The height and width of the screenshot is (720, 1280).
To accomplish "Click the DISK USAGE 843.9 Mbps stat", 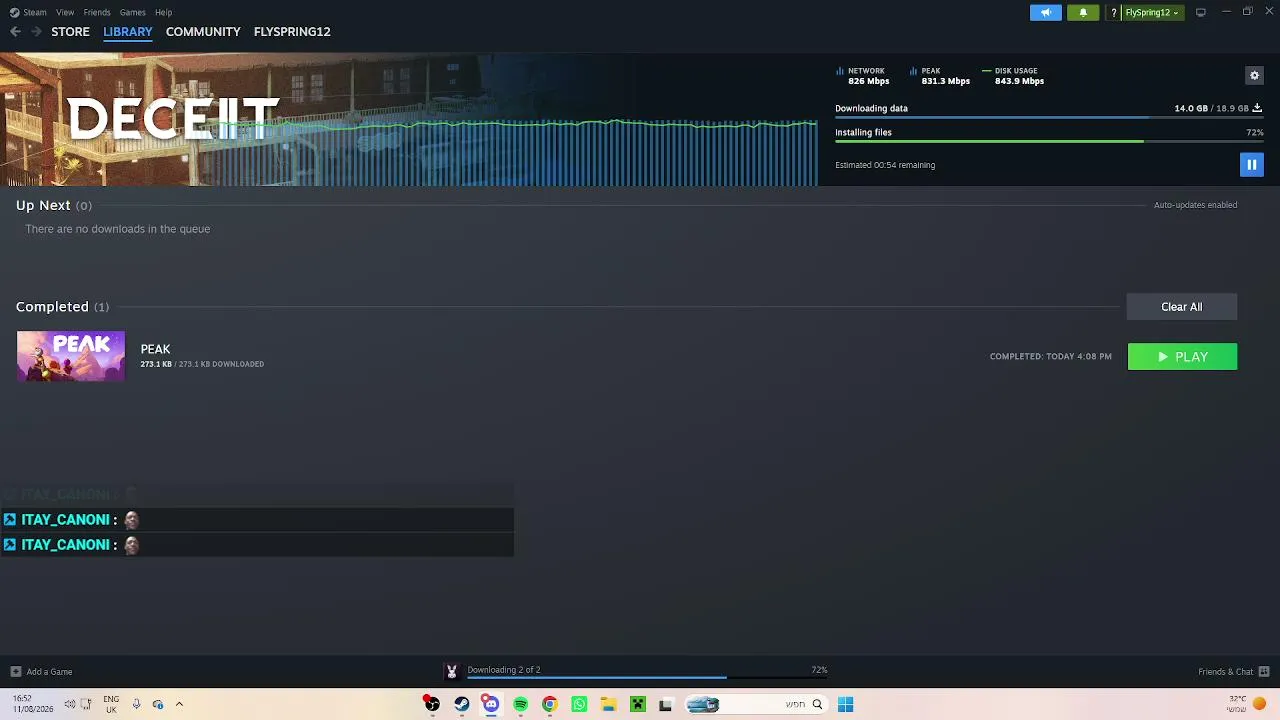I will [x=1013, y=76].
